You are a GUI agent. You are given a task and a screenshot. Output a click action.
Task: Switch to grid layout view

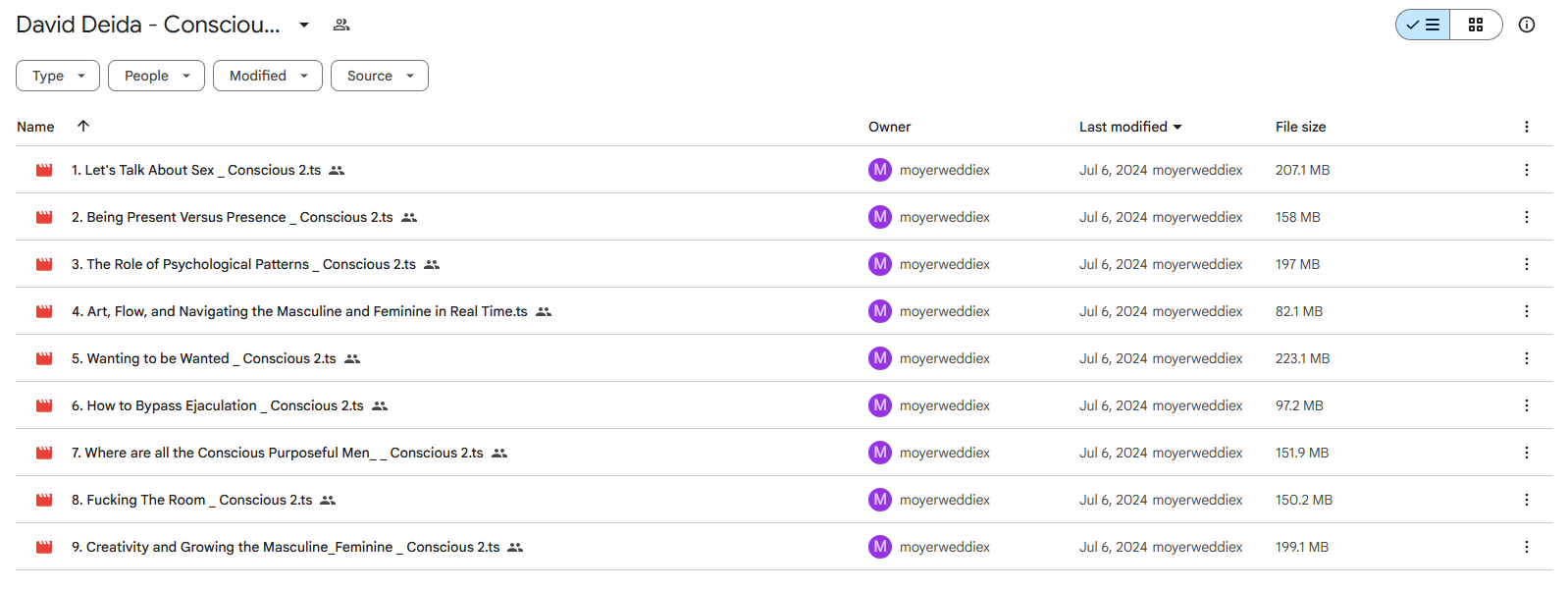click(1476, 25)
